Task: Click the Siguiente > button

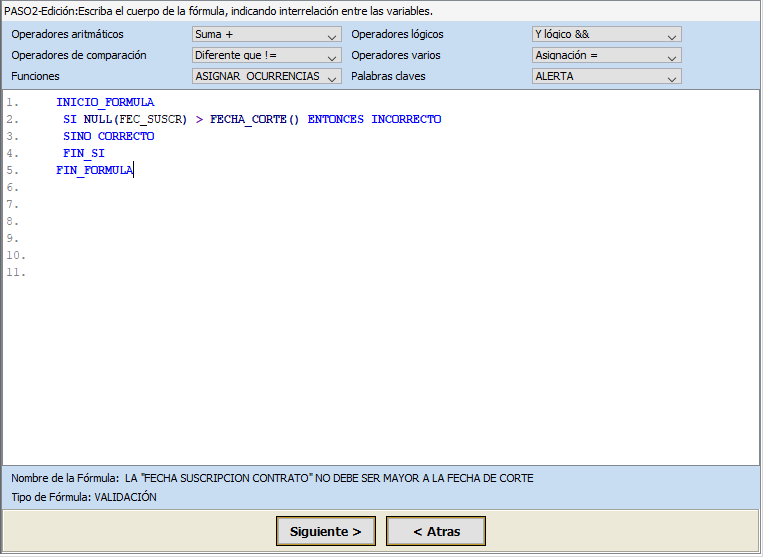Action: coord(325,531)
